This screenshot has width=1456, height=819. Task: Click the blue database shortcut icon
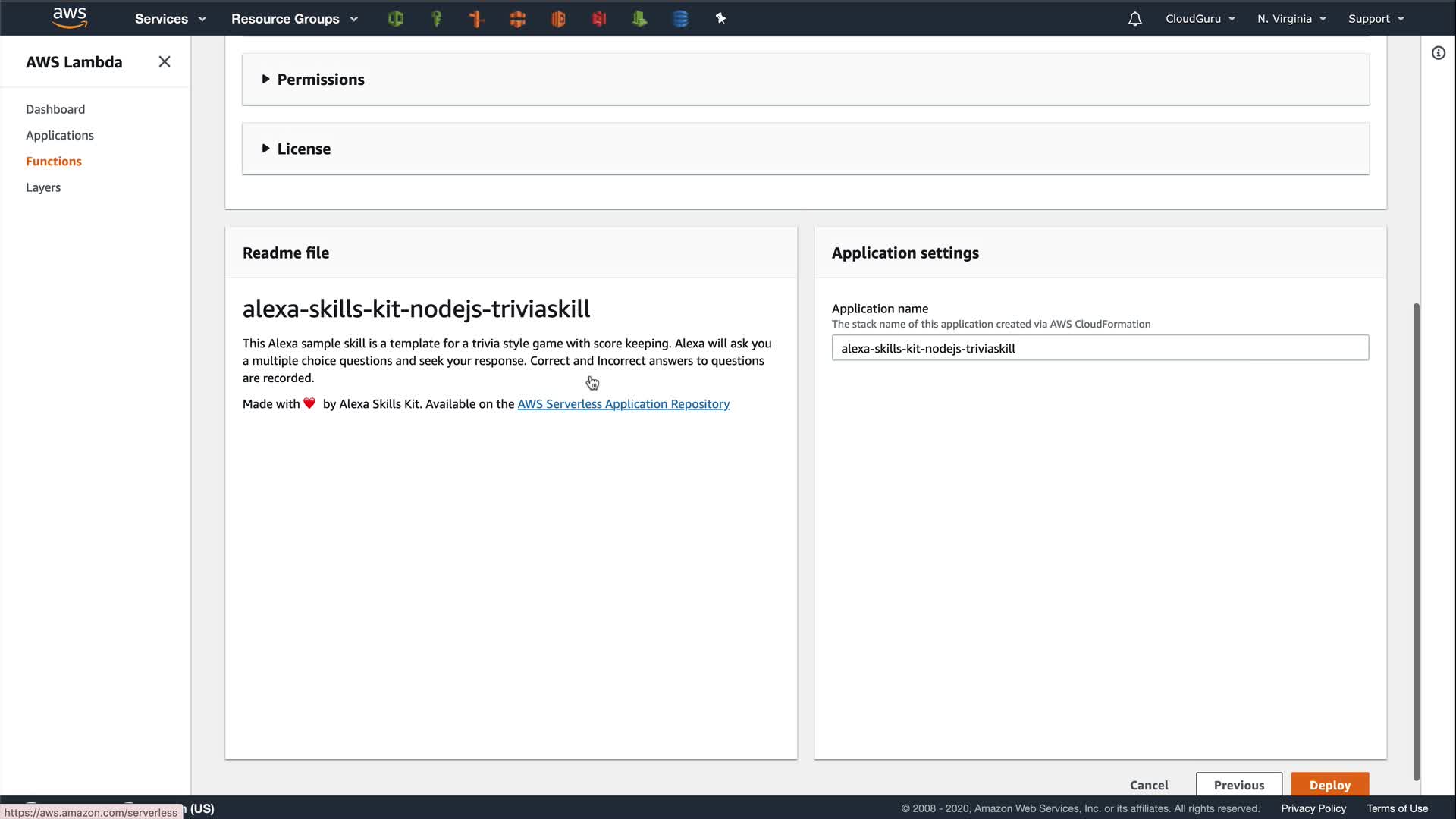coord(680,19)
